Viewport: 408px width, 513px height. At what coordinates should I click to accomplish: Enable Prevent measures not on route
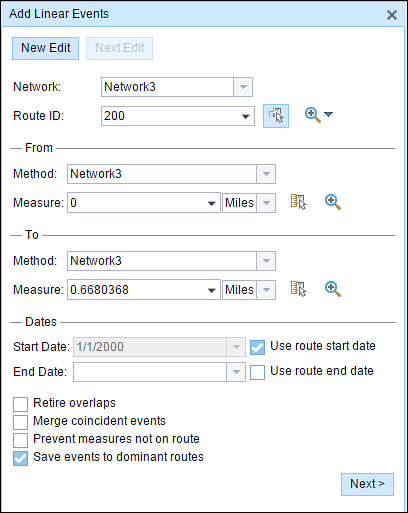click(x=20, y=440)
